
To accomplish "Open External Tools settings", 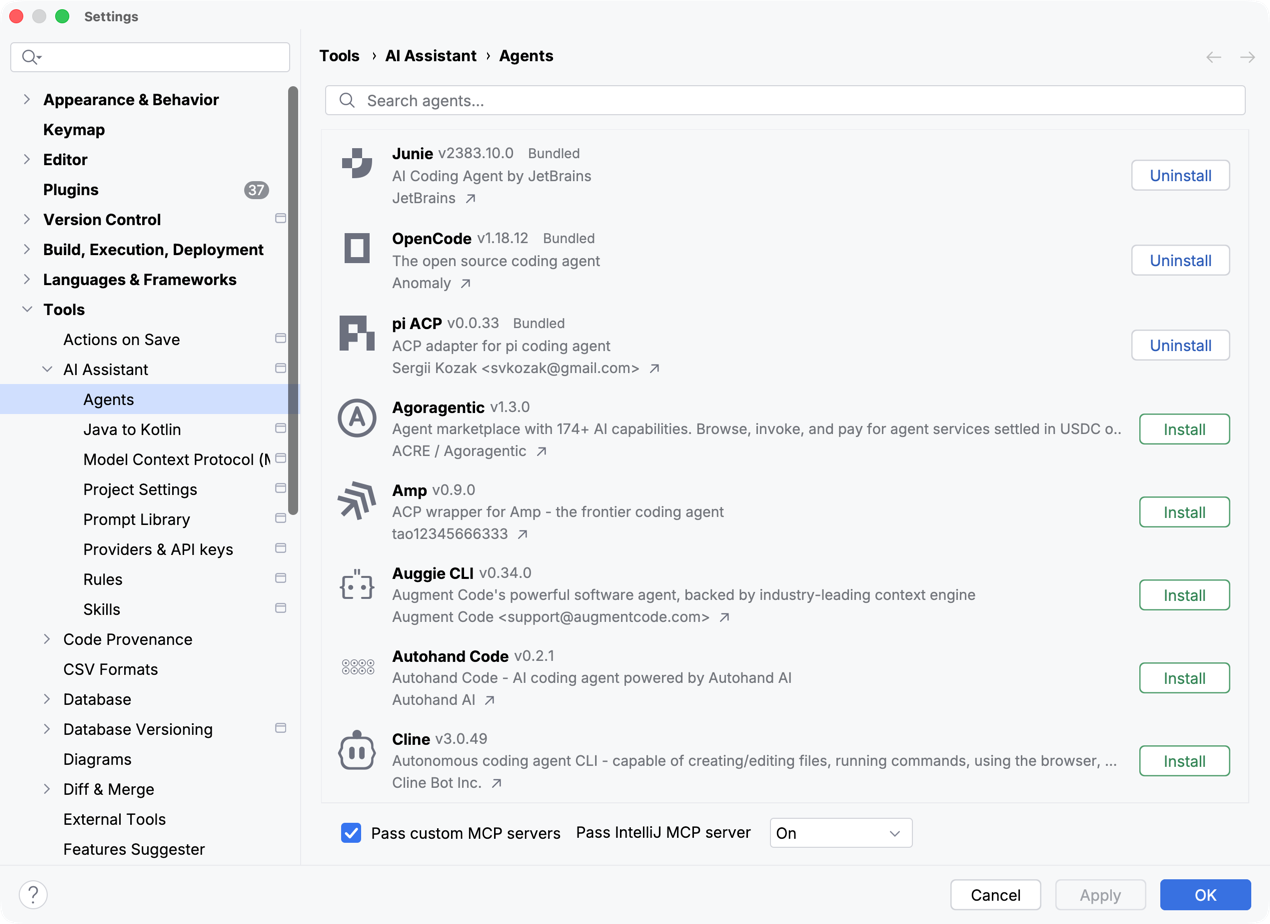I will click(114, 820).
